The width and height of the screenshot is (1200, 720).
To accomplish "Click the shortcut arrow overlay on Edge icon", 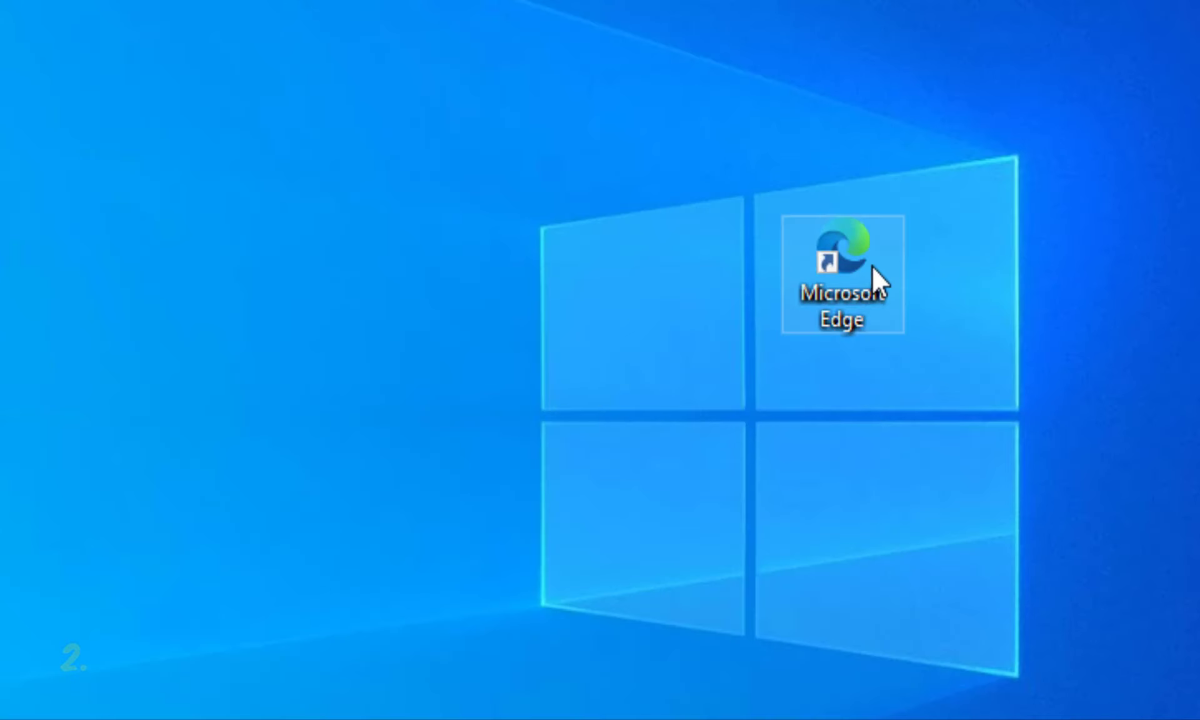I will [x=827, y=263].
